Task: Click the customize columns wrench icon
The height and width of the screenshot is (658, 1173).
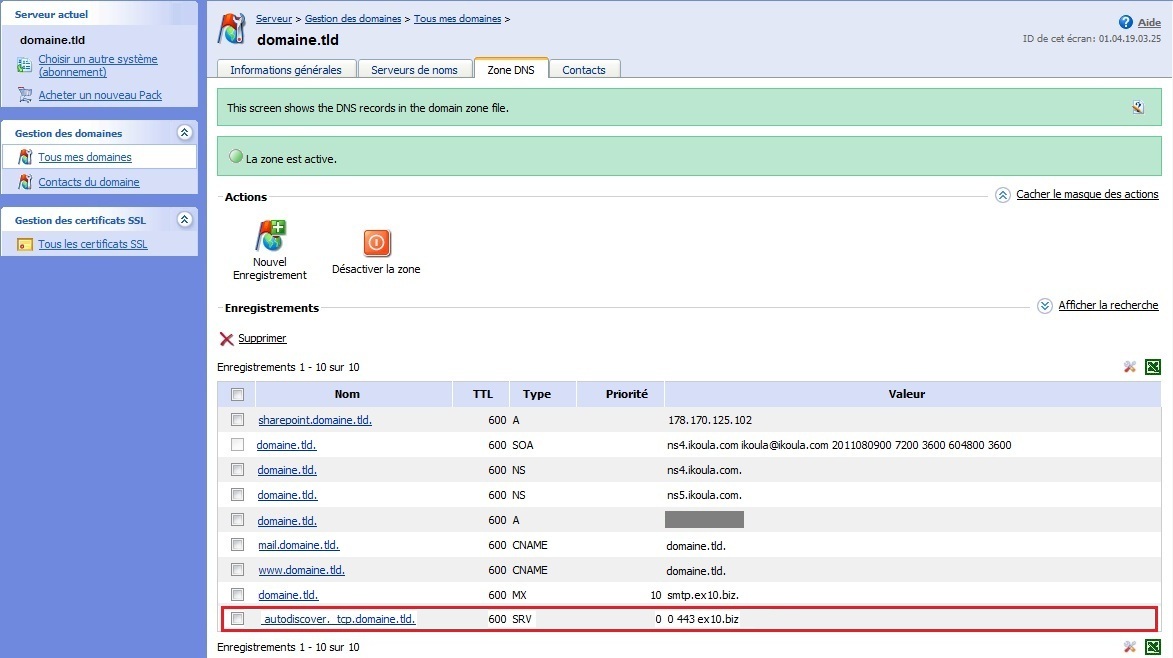Action: click(1131, 367)
